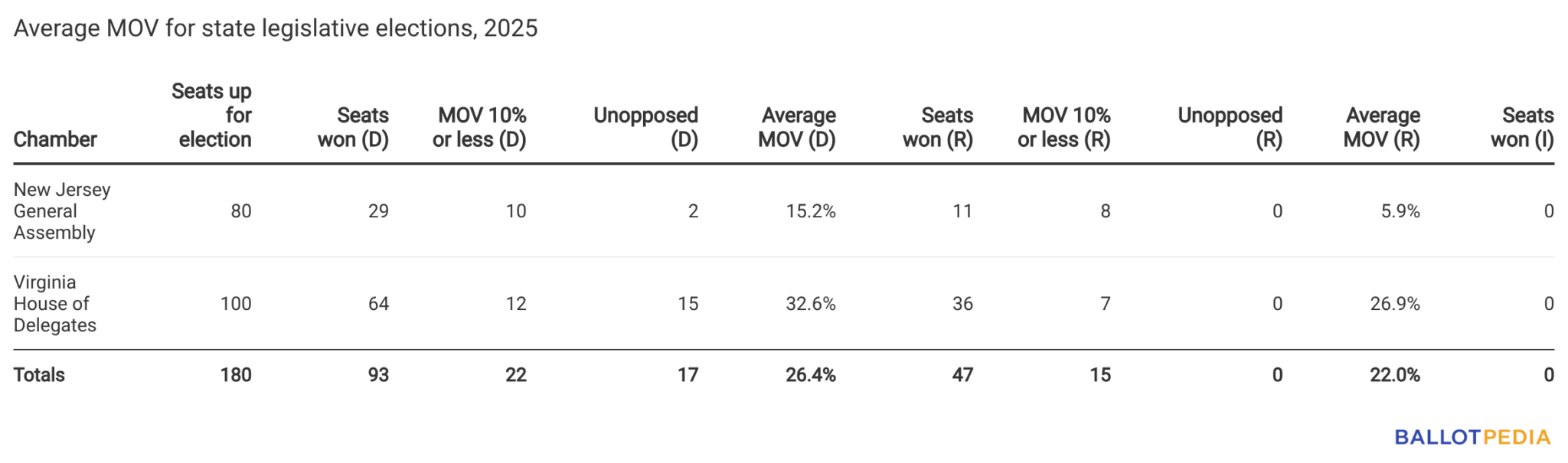This screenshot has height=463, width=1568.
Task: Click the chart title about average MOV
Action: click(x=276, y=28)
